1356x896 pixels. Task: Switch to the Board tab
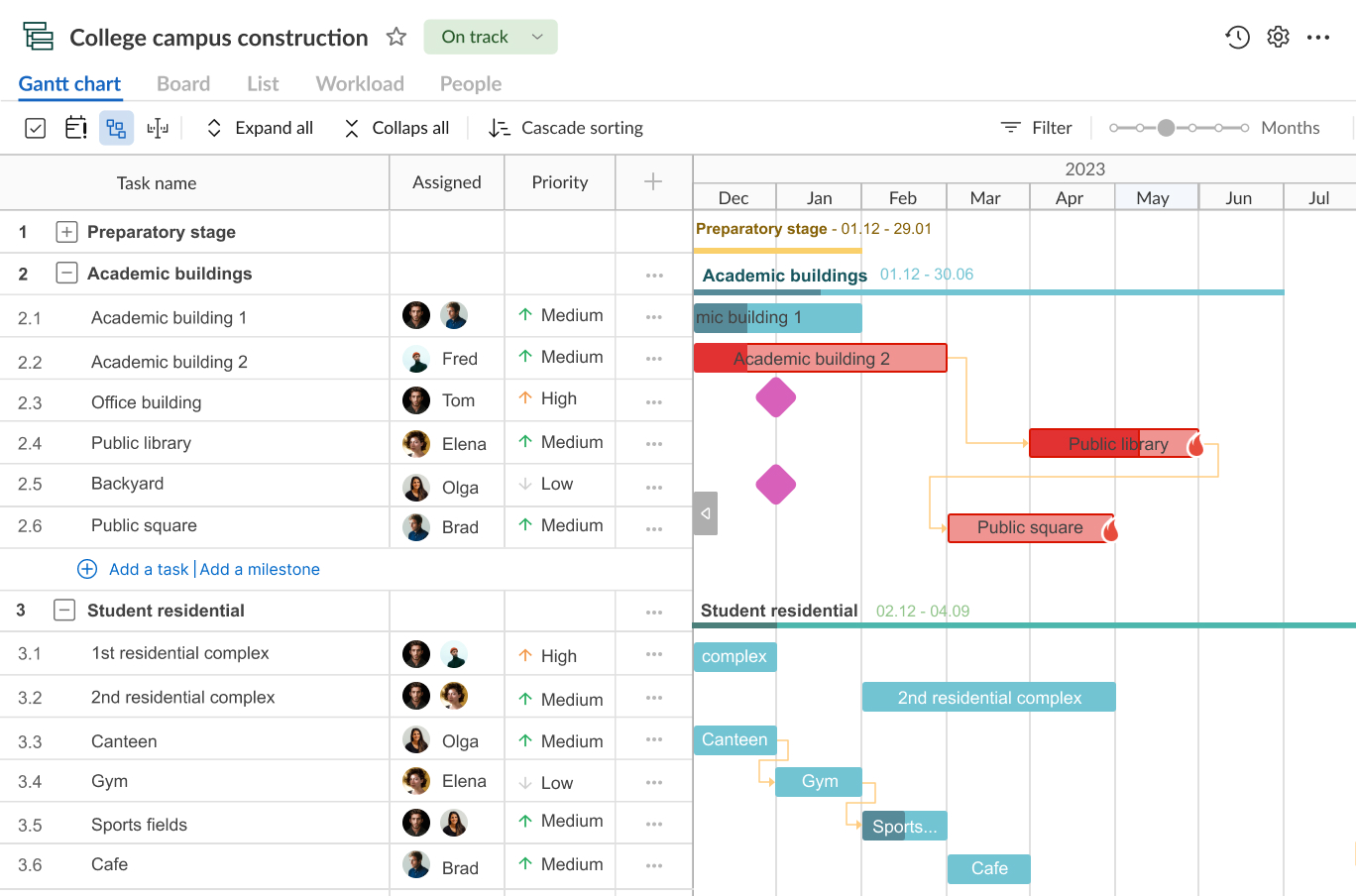coord(183,84)
